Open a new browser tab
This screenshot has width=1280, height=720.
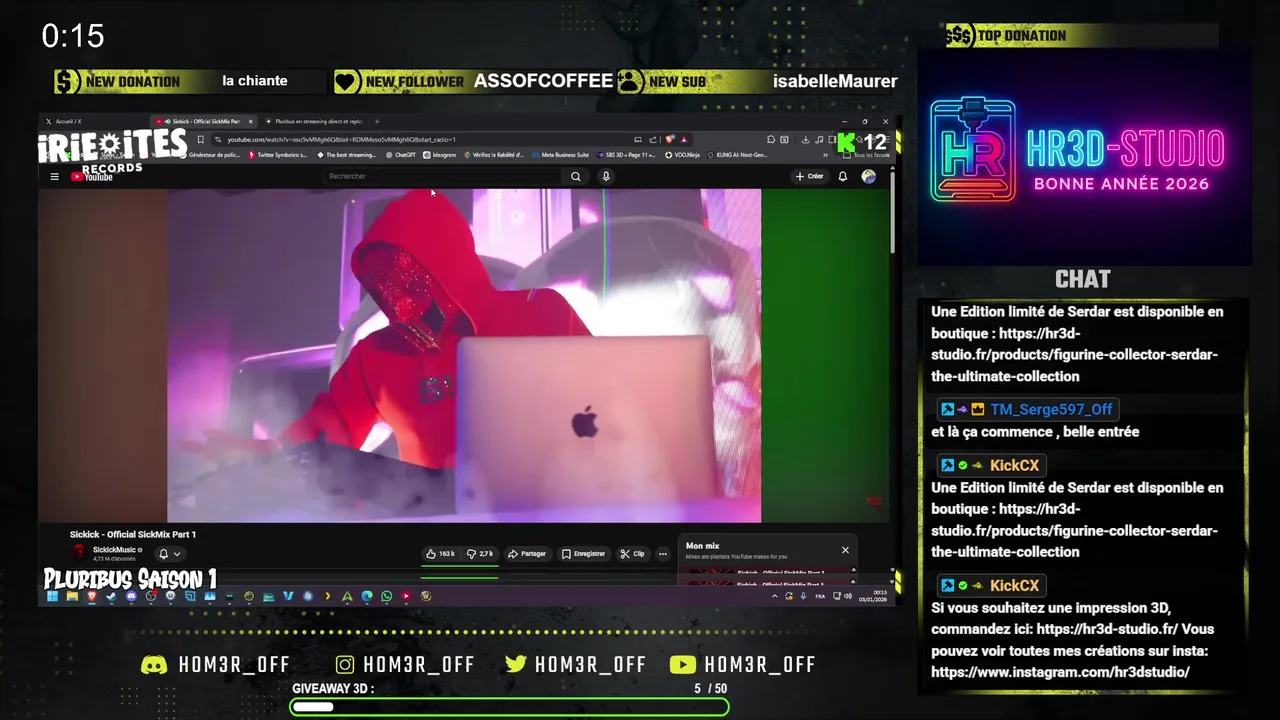(x=377, y=121)
